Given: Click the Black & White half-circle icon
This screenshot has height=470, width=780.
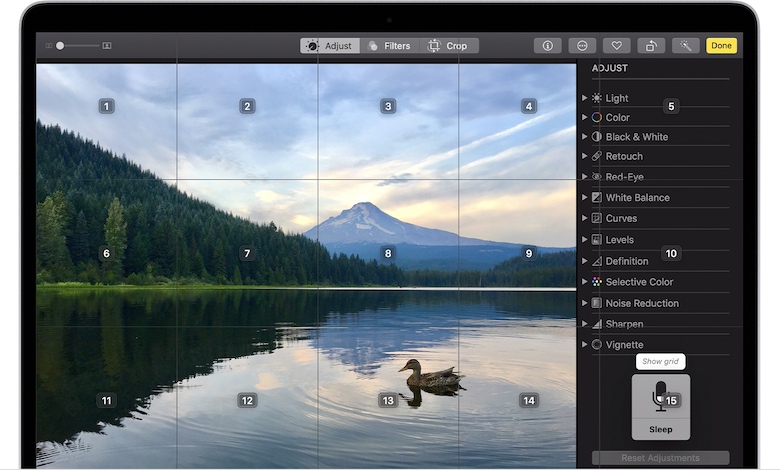Looking at the screenshot, I should pyautogui.click(x=597, y=136).
